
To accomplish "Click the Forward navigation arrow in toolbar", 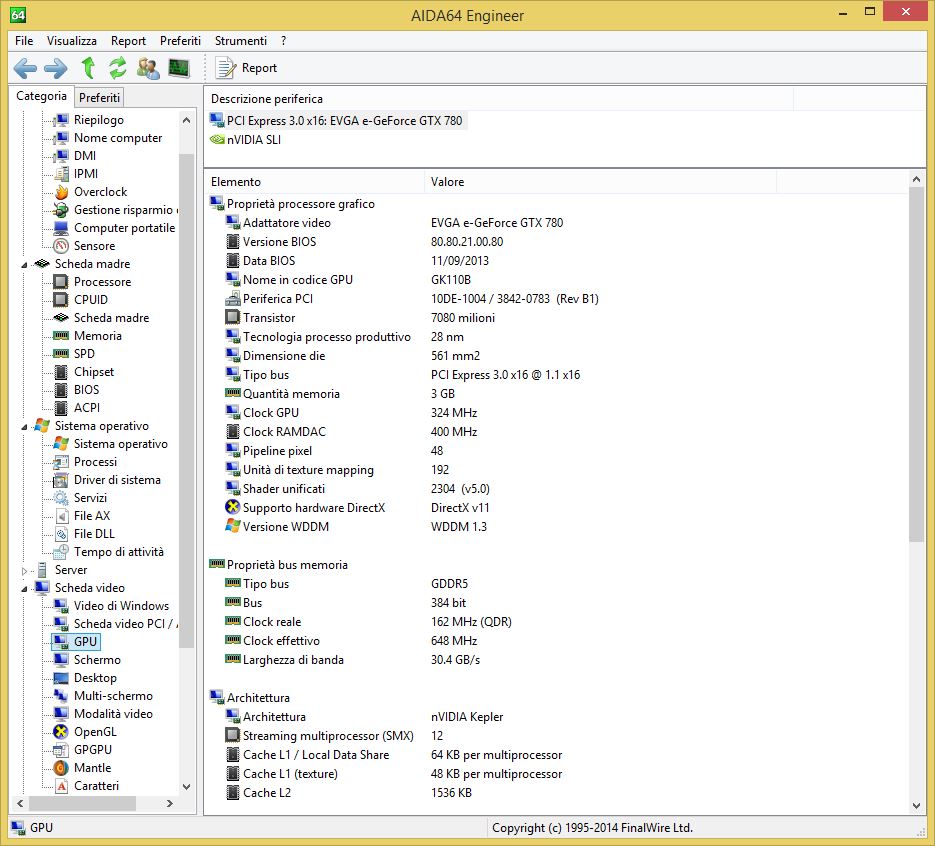I will [x=56, y=68].
